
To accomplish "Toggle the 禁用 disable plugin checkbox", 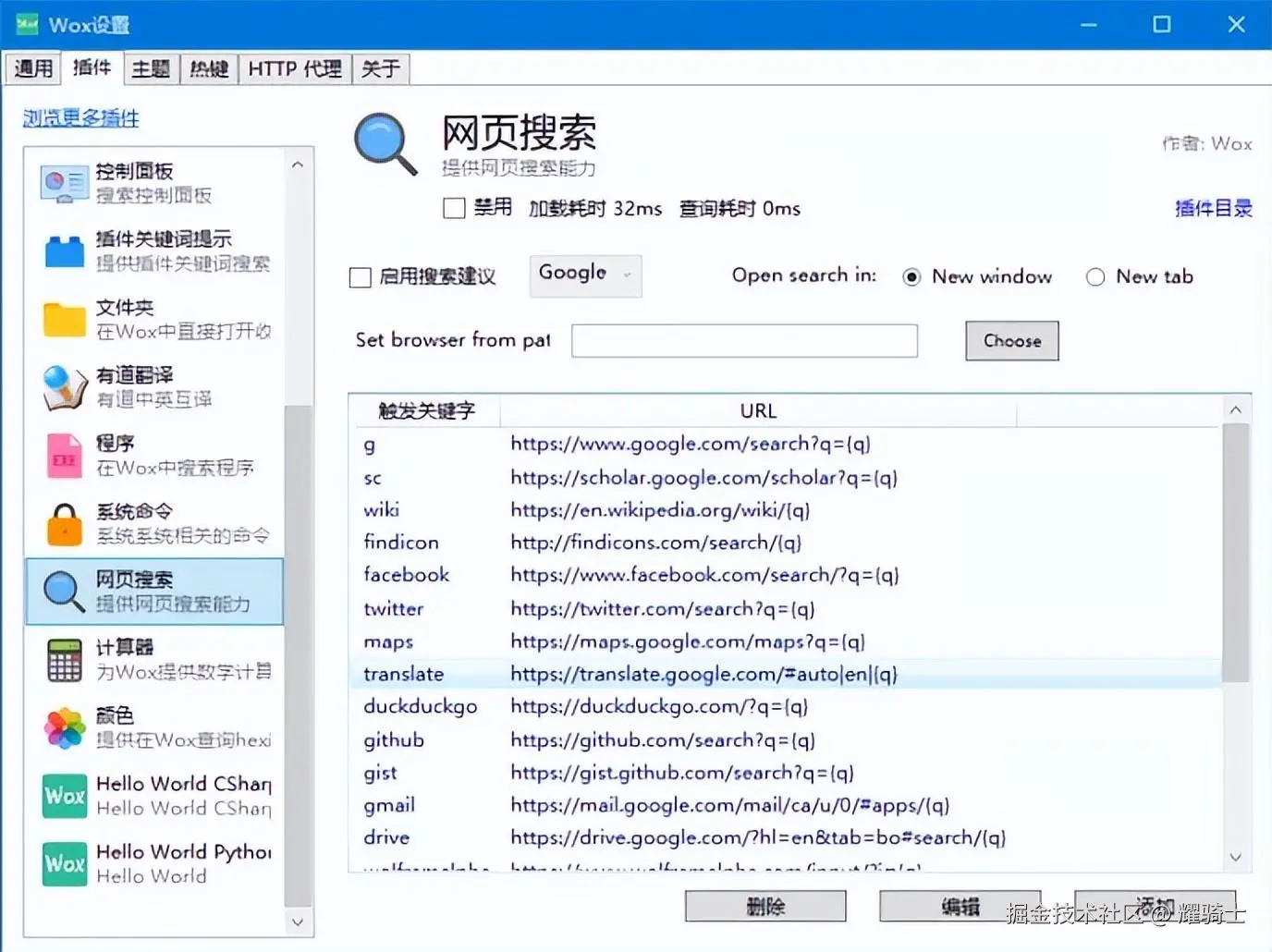I will [x=454, y=208].
